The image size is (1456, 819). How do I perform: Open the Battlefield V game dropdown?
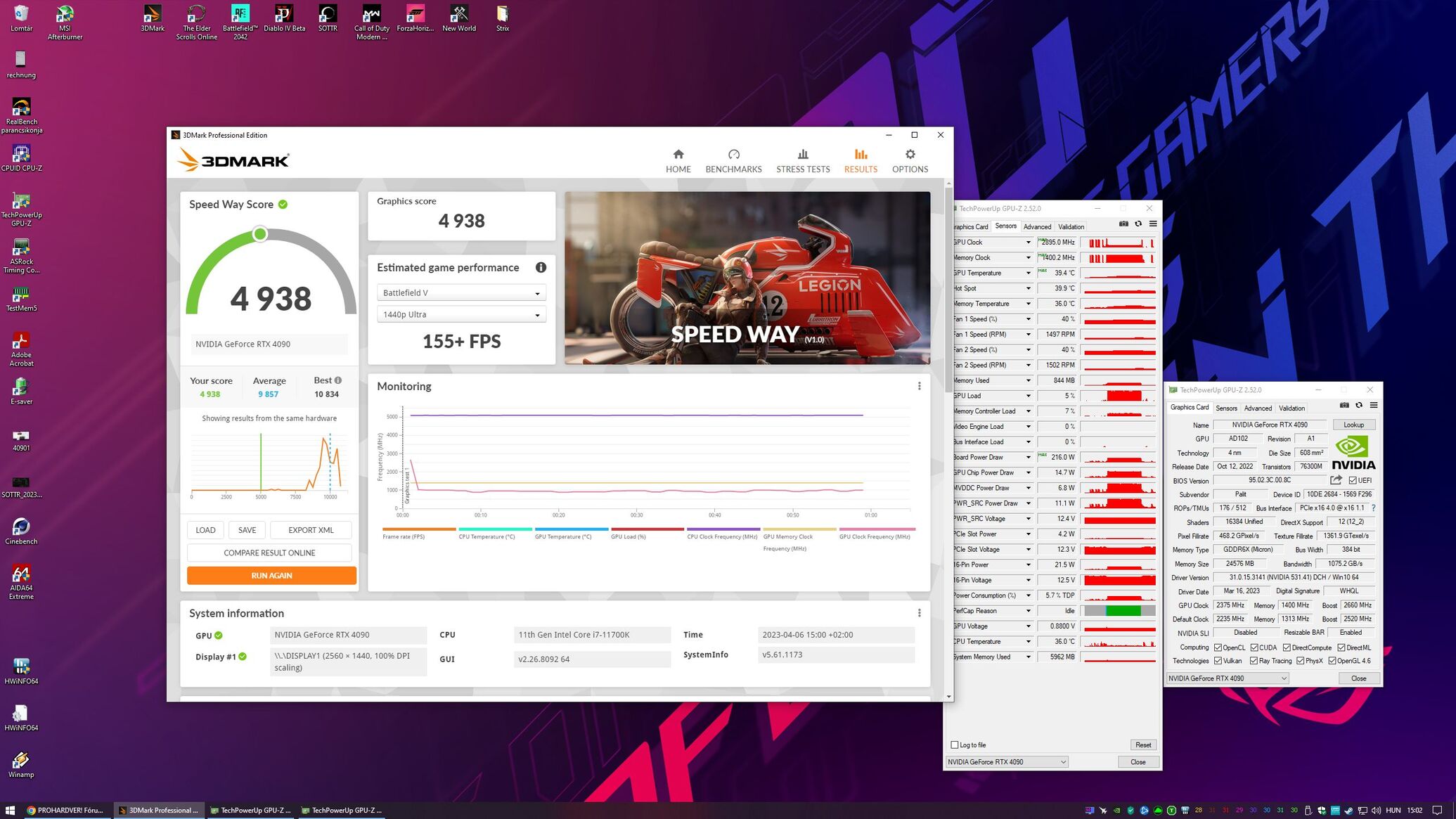click(461, 293)
